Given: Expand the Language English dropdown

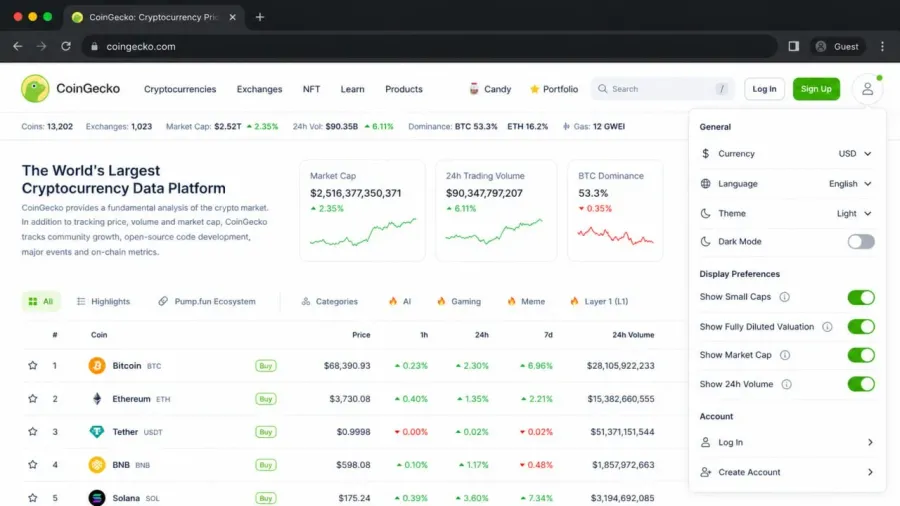Looking at the screenshot, I should click(850, 184).
